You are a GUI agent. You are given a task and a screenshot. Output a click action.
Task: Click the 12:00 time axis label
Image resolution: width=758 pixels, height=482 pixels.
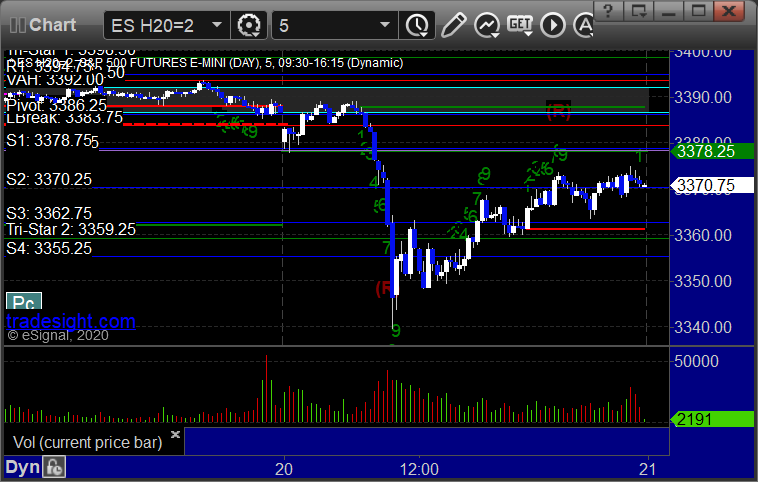coord(419,469)
